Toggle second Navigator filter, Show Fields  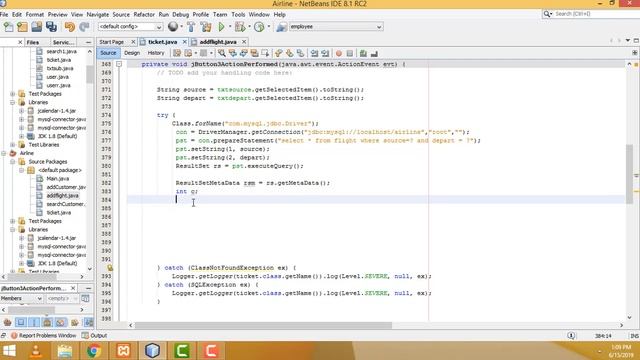click(21, 322)
